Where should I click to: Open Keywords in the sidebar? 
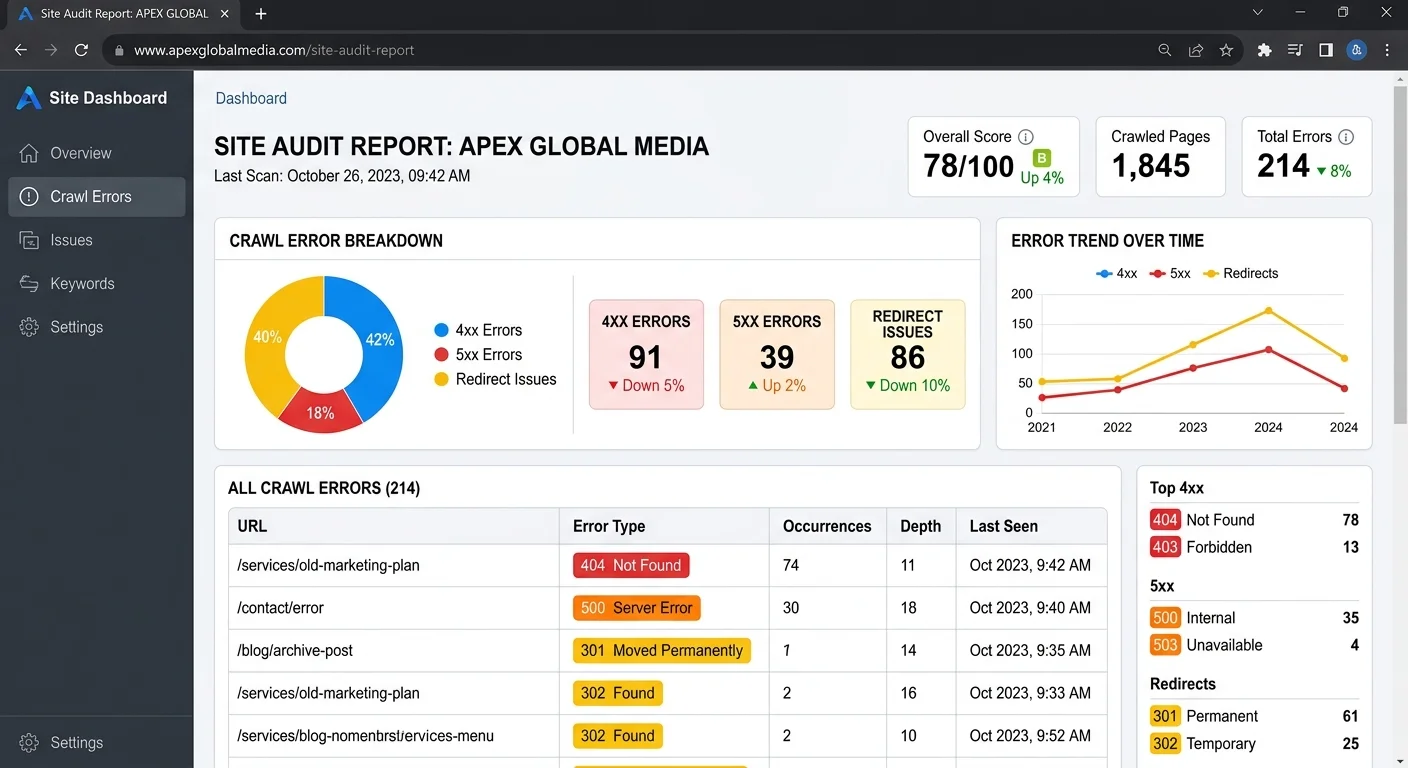pos(97,284)
